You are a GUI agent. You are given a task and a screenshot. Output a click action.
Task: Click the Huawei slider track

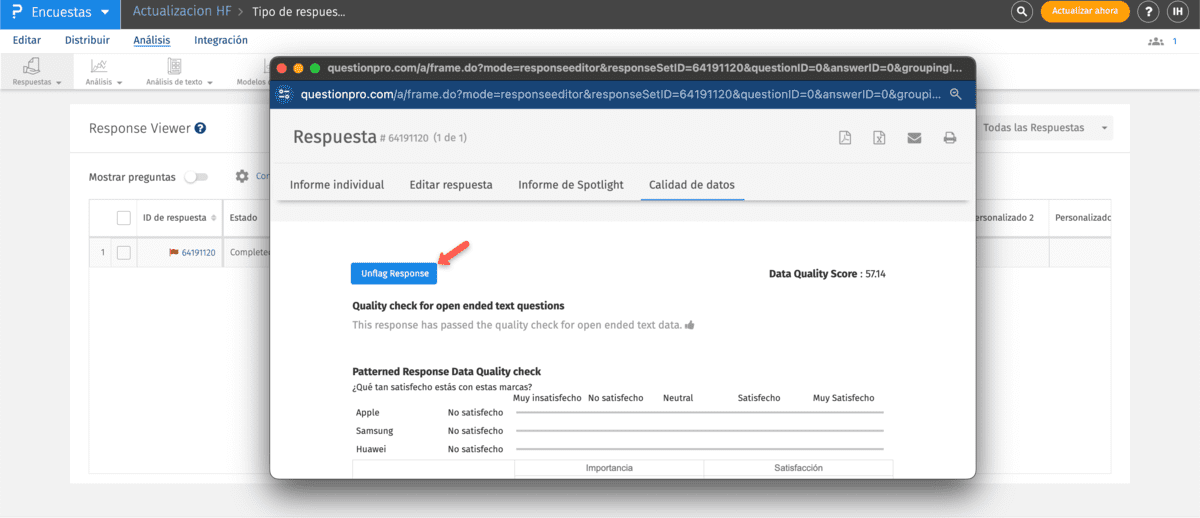(699, 449)
